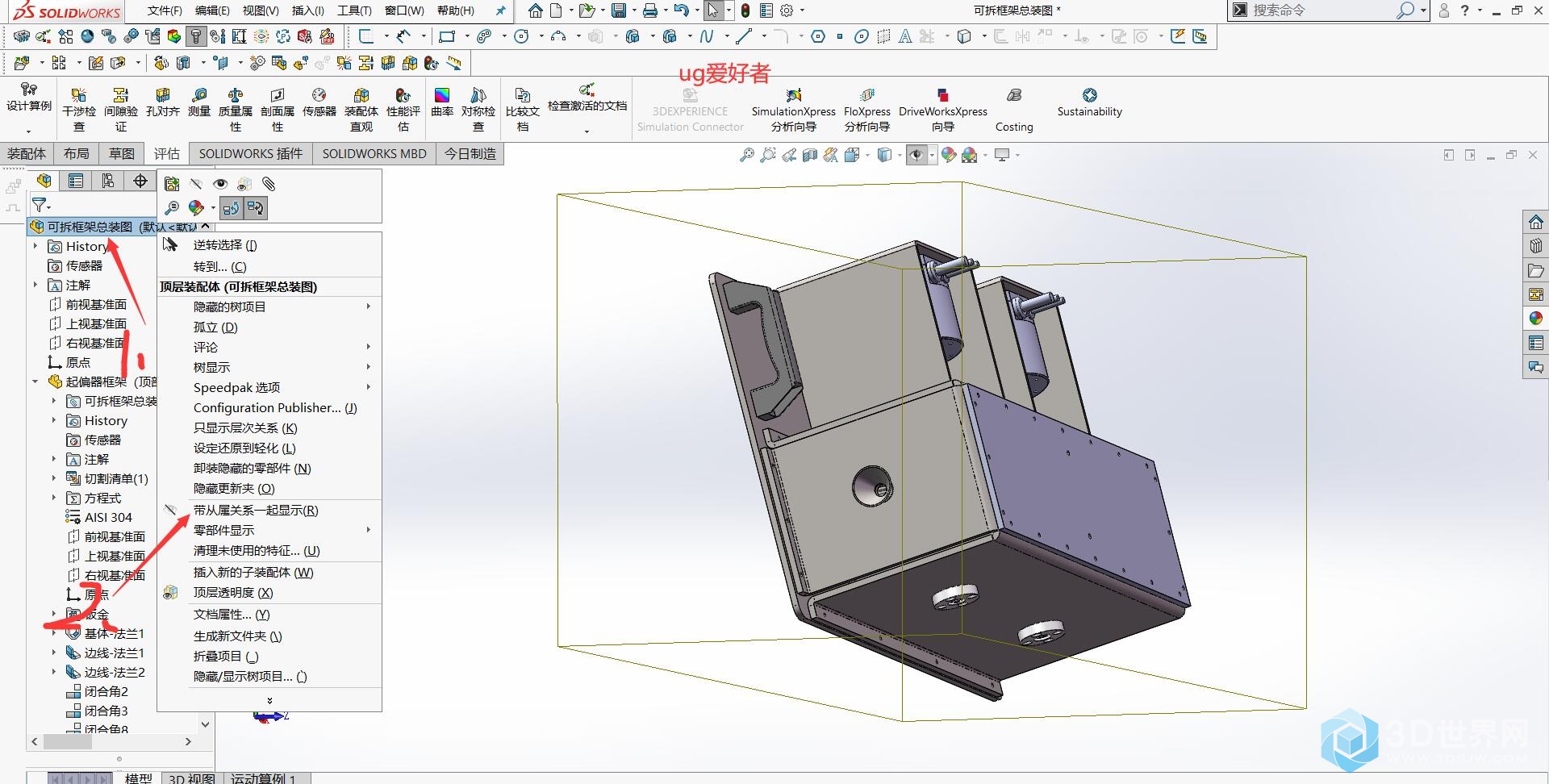Open the 运动算例 1 bottom tab

263,778
